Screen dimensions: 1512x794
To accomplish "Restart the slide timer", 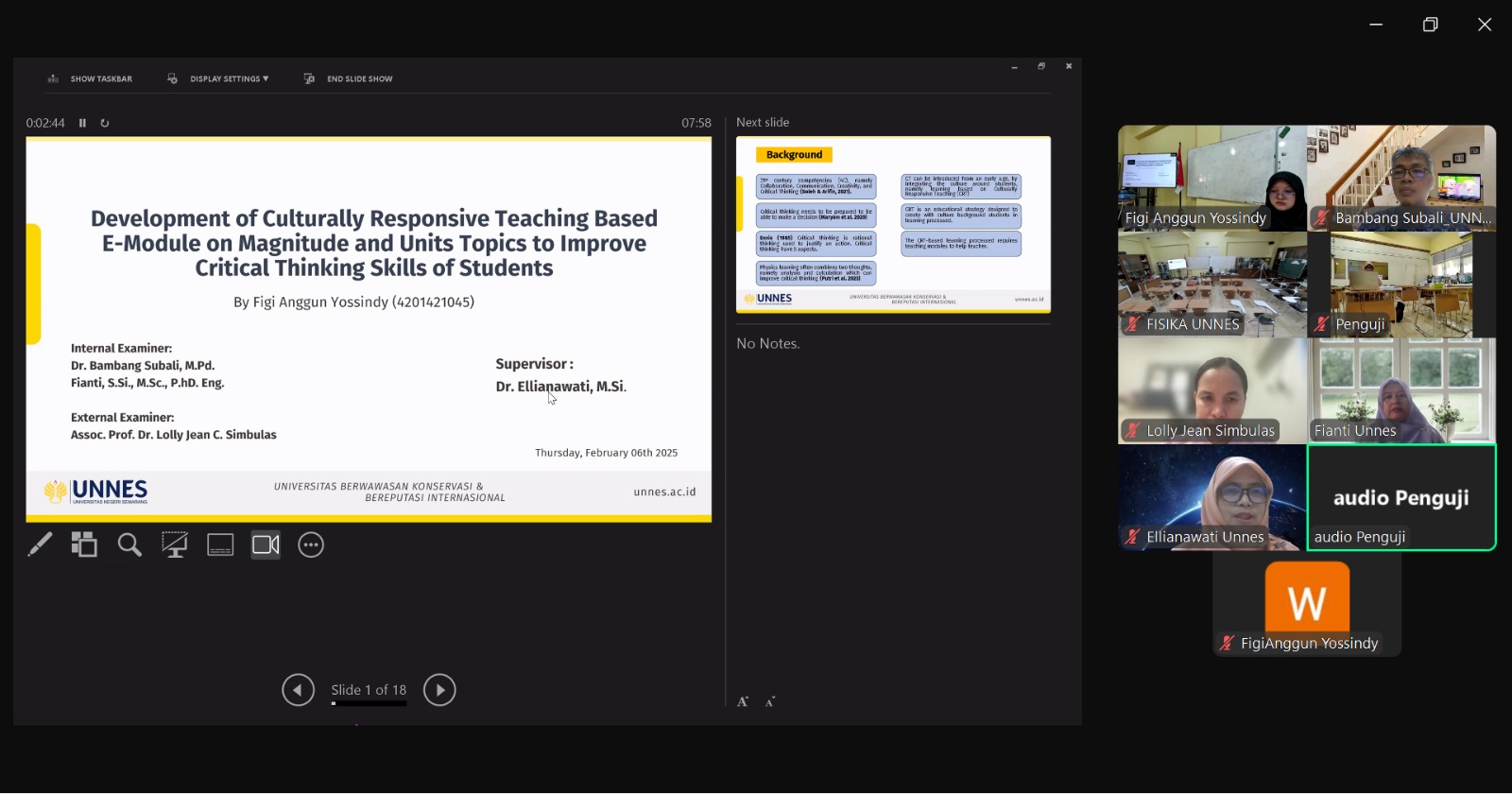I will click(x=105, y=123).
